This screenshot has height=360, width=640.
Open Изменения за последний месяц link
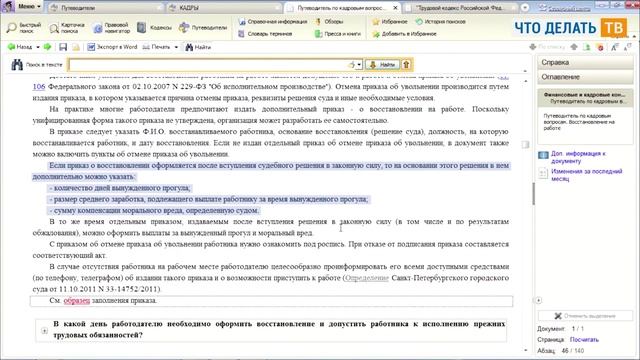point(587,175)
